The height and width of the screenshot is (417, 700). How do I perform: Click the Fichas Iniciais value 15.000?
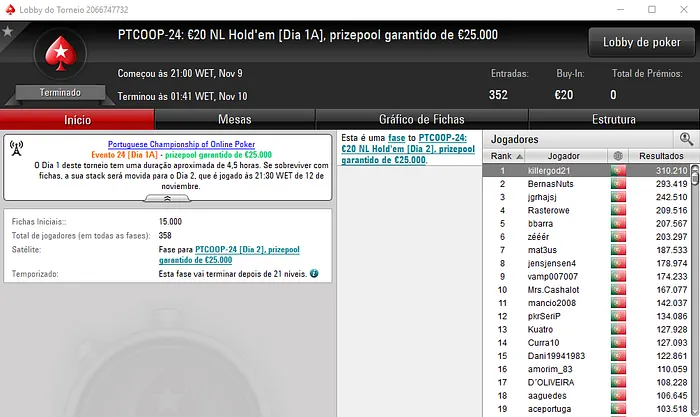(170, 221)
